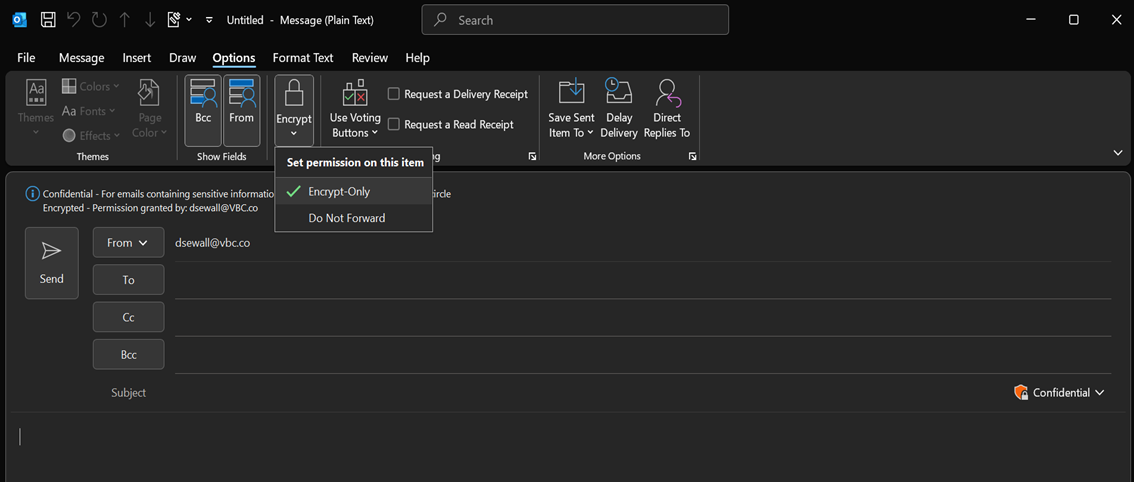The width and height of the screenshot is (1134, 482).
Task: Click the Previous Item up arrow
Action: click(x=124, y=20)
